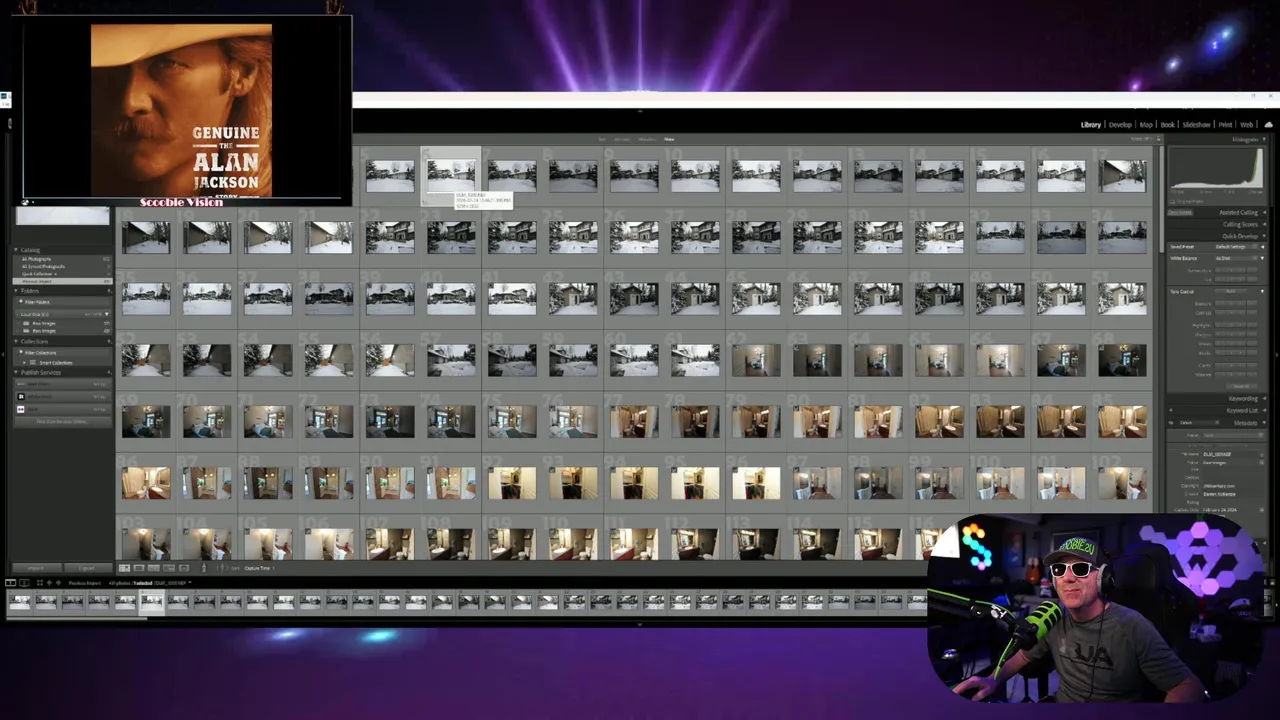Go forward with the filmstrip right arrow
Viewport: 1280px width, 720px height.
tap(58, 582)
